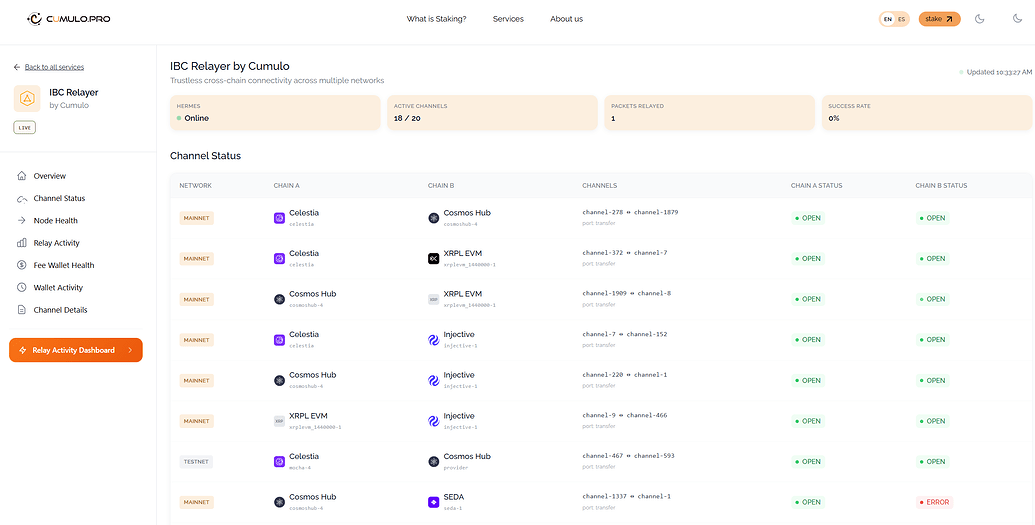Click the red ERROR status badge
The height and width of the screenshot is (525, 1035).
click(934, 503)
